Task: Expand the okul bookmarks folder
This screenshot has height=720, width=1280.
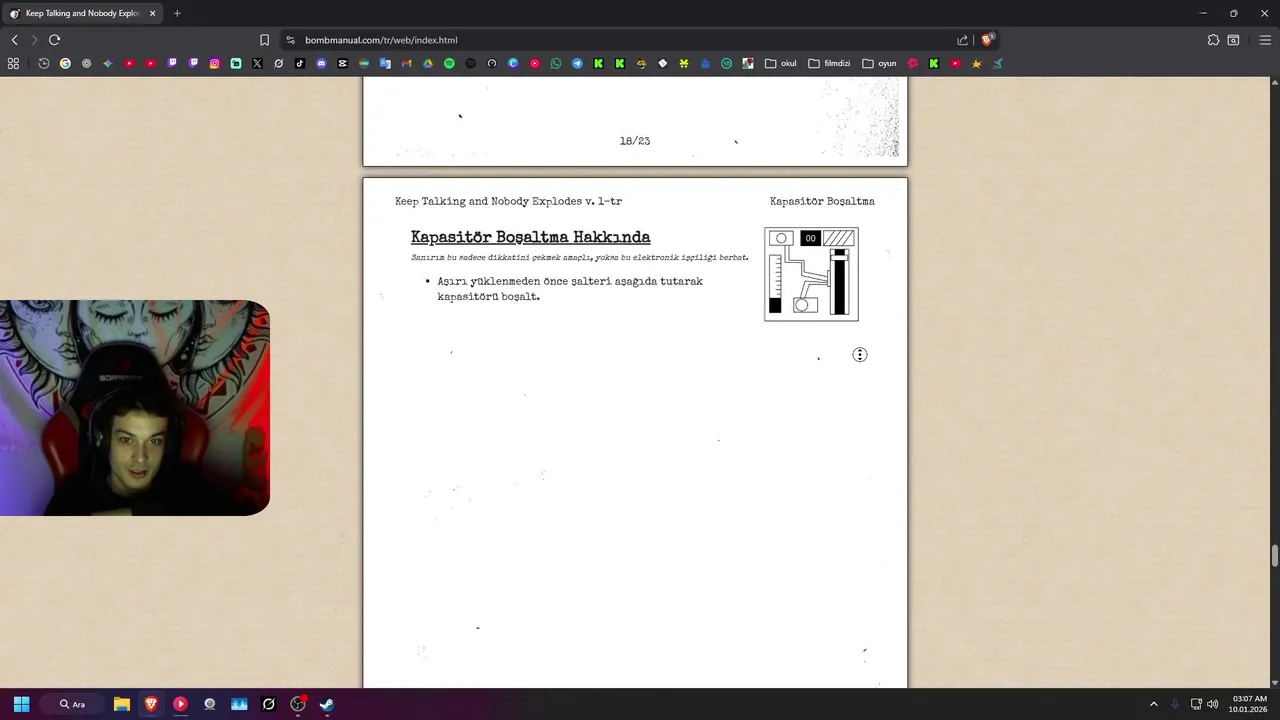Action: pos(781,63)
